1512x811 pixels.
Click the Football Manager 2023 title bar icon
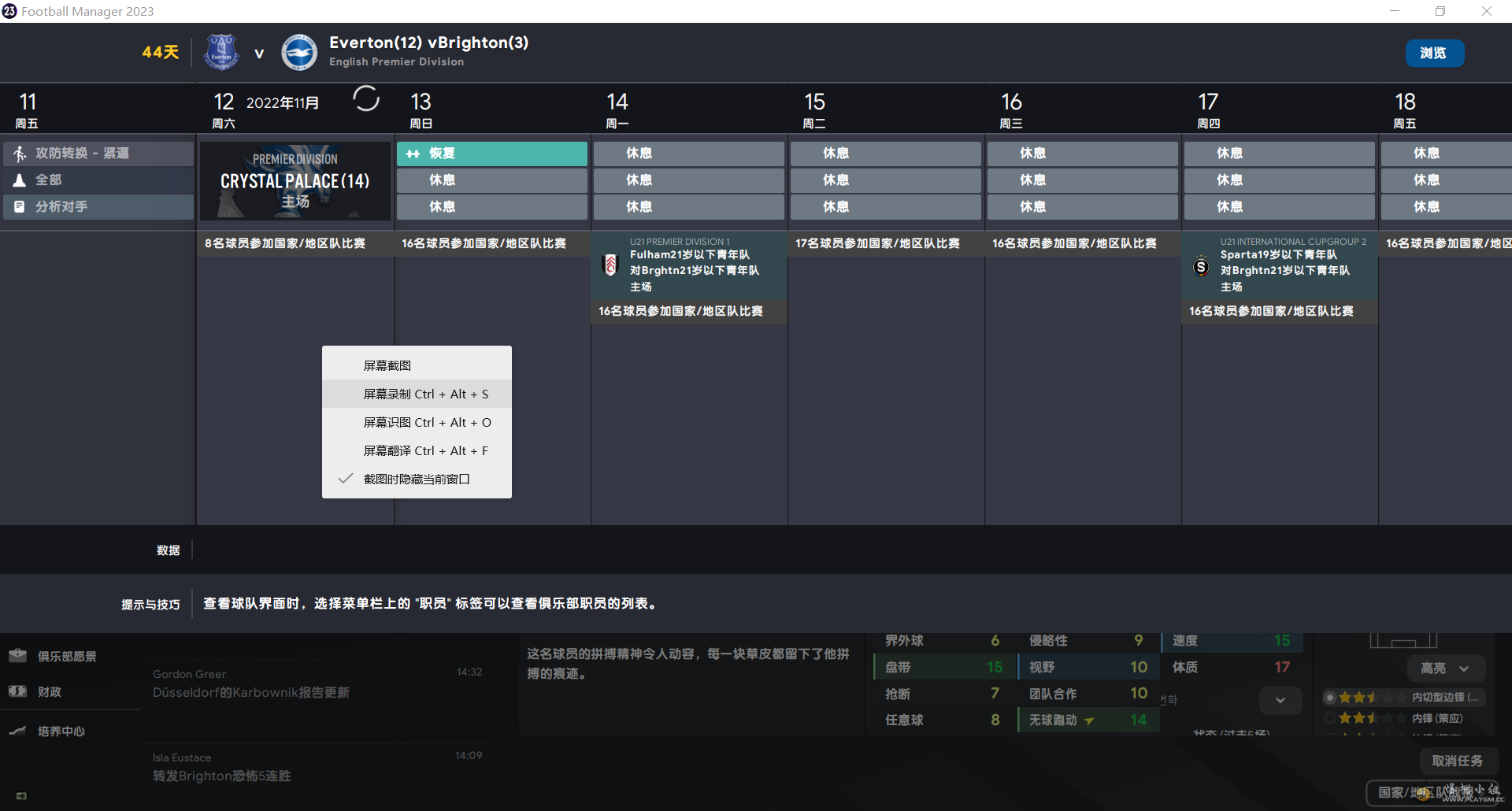(9, 11)
